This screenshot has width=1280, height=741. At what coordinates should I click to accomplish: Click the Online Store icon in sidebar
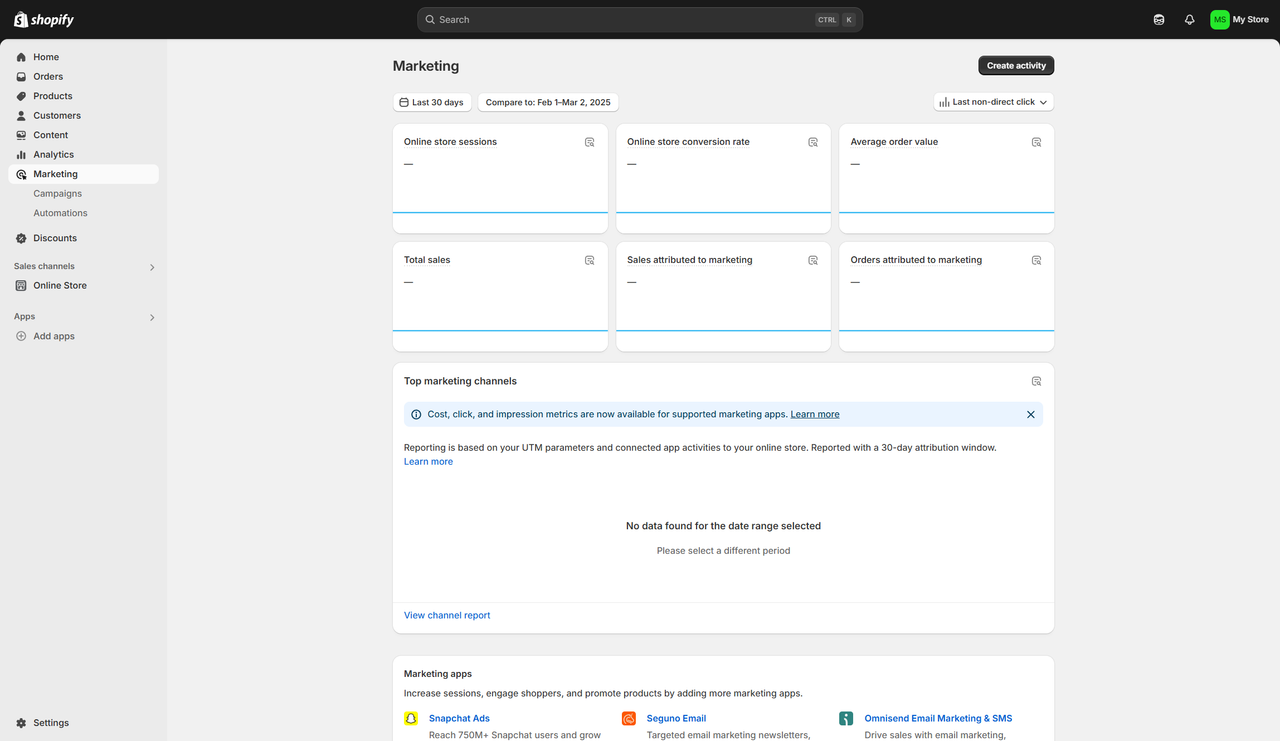(x=21, y=286)
